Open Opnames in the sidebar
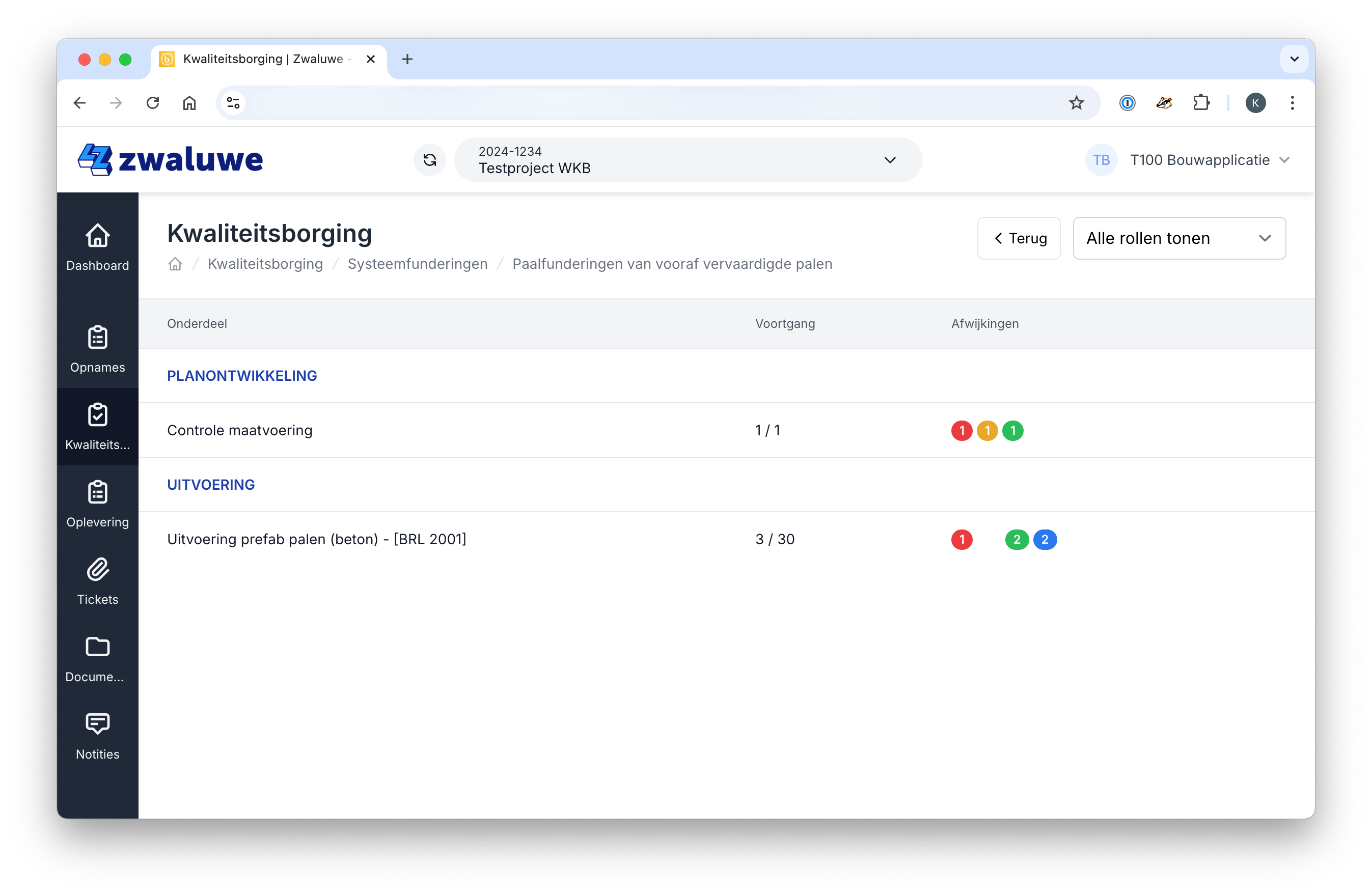The height and width of the screenshot is (894, 1372). [x=97, y=349]
